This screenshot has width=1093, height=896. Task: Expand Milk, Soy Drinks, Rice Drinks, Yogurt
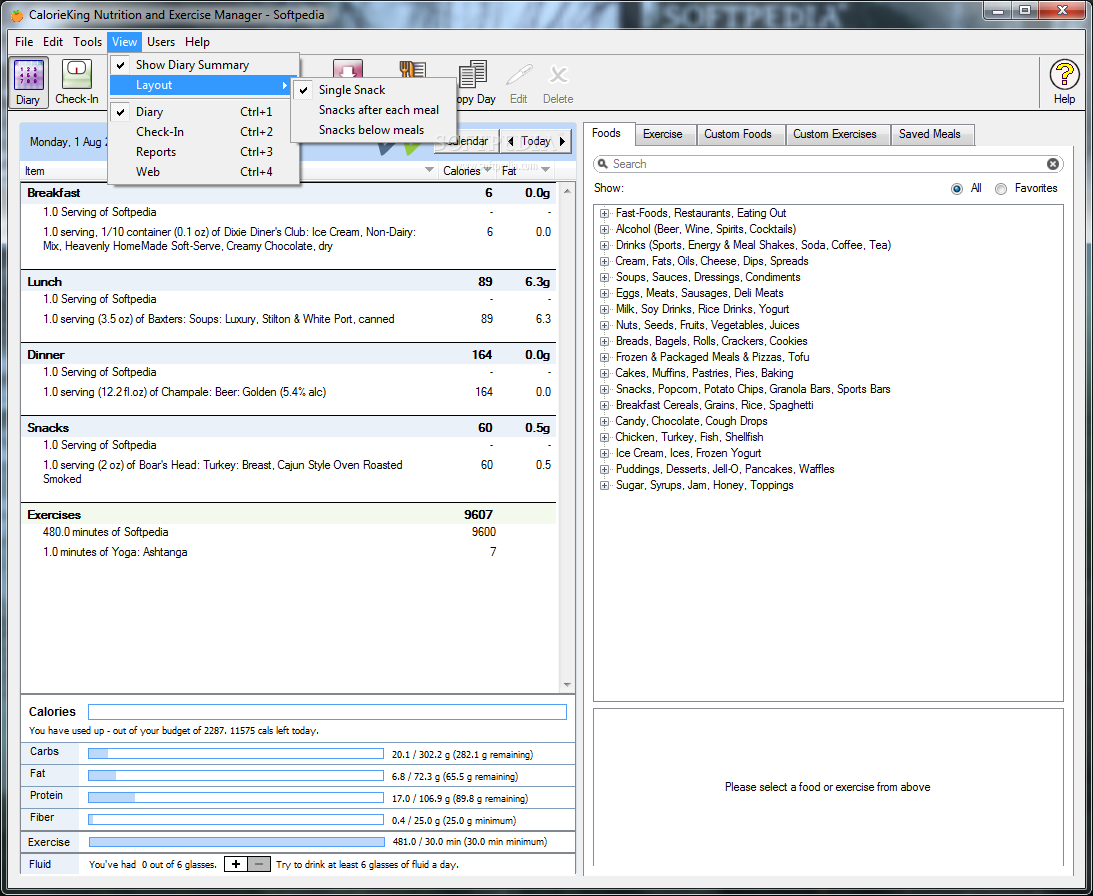(604, 310)
